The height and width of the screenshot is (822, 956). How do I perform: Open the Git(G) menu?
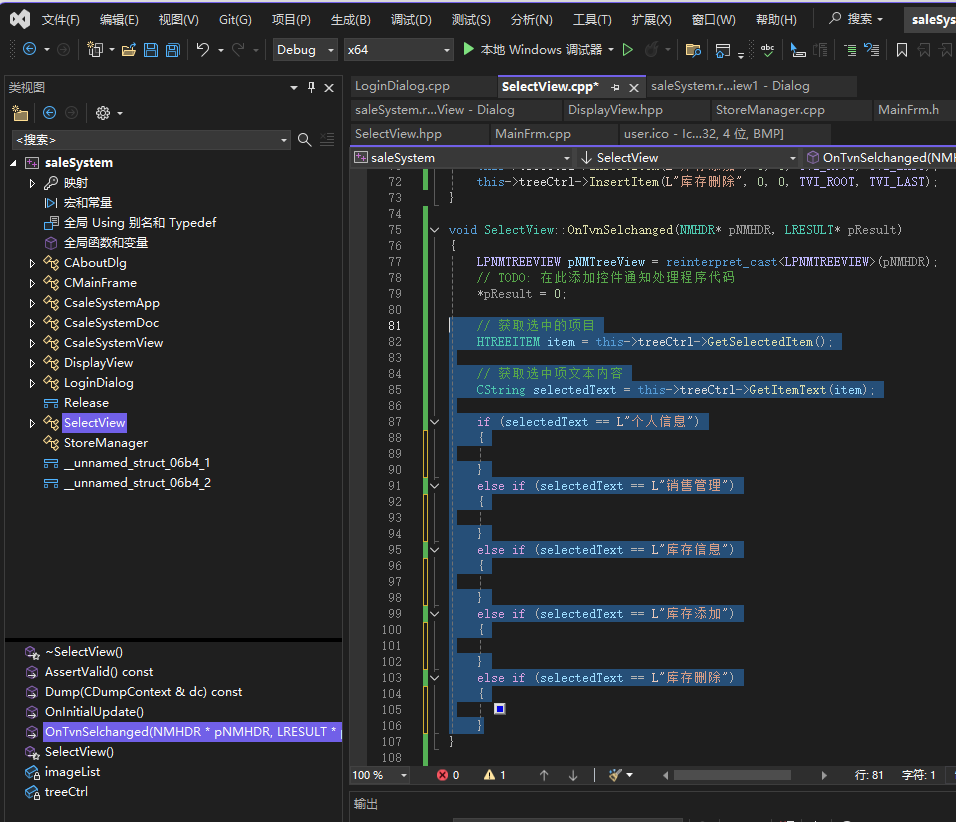pyautogui.click(x=235, y=20)
